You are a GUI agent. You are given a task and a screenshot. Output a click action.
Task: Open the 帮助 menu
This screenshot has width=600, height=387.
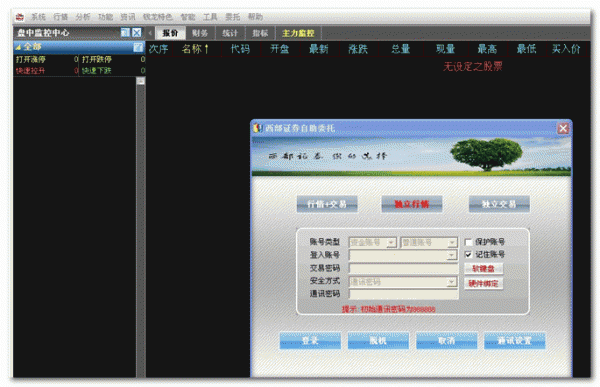pyautogui.click(x=255, y=17)
